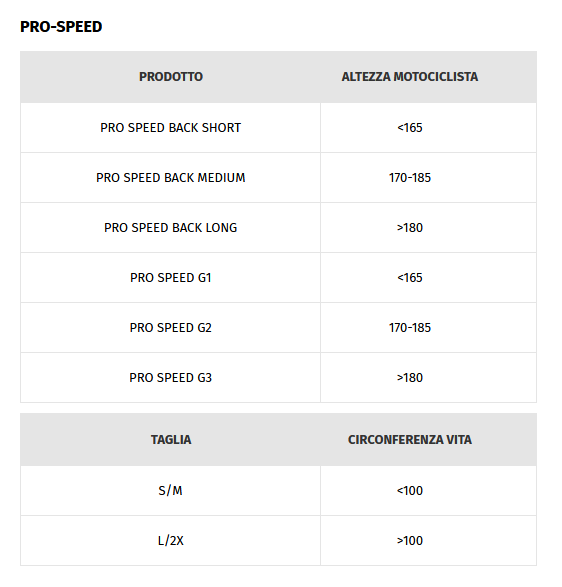
Task: Click the 170-185 height for BACK MEDIUM
Action: click(410, 177)
